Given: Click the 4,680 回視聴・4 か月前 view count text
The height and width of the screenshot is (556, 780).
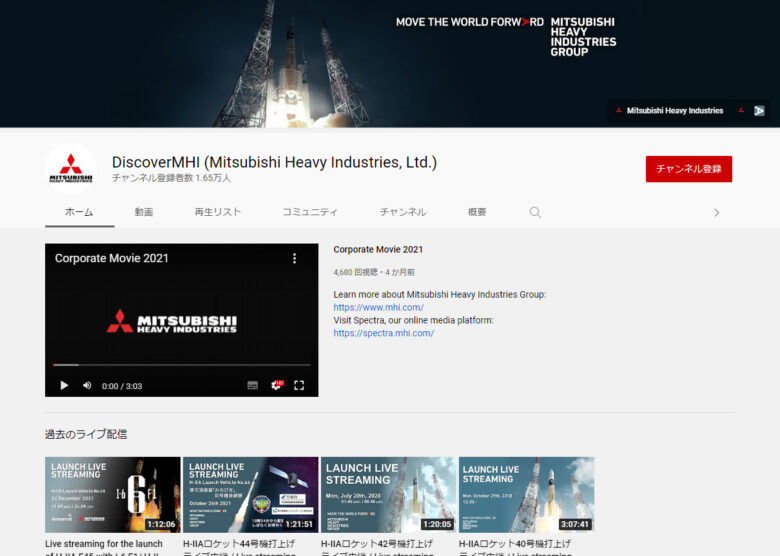Looking at the screenshot, I should 374,273.
